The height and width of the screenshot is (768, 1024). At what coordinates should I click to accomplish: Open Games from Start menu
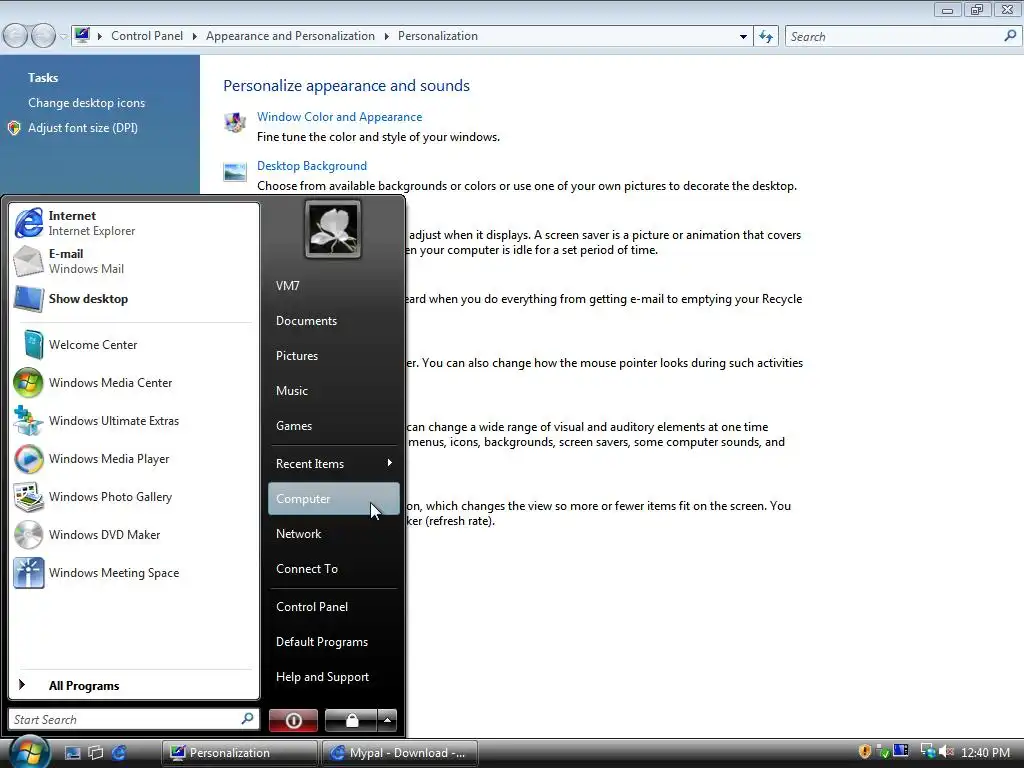pyautogui.click(x=333, y=426)
